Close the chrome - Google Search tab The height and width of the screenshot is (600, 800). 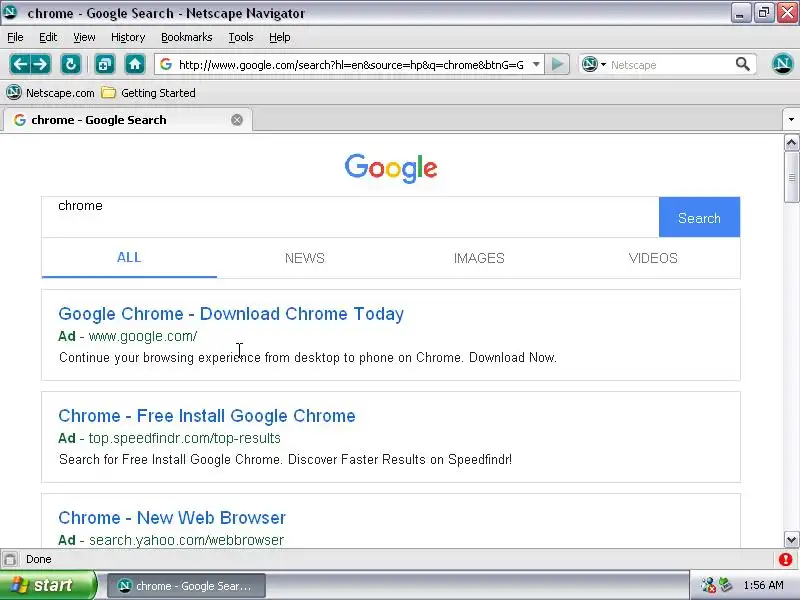pos(237,120)
